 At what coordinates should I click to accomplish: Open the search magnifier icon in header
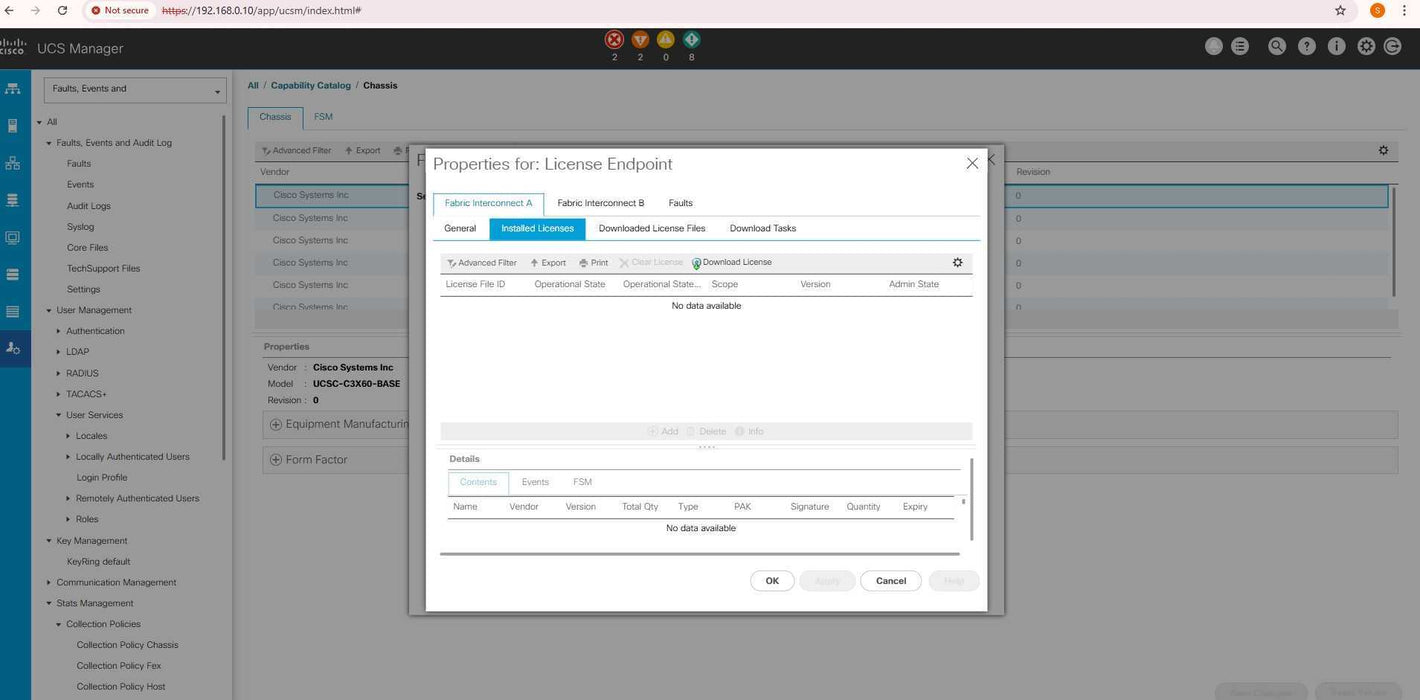pos(1277,46)
